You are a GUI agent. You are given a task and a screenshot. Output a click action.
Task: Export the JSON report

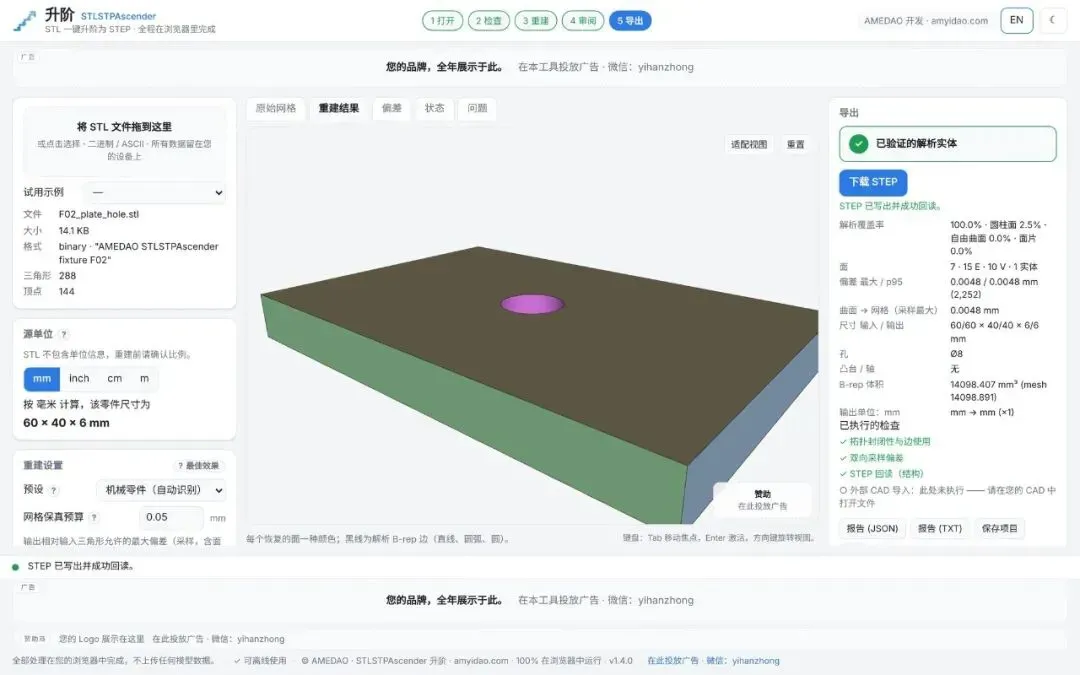tap(872, 529)
